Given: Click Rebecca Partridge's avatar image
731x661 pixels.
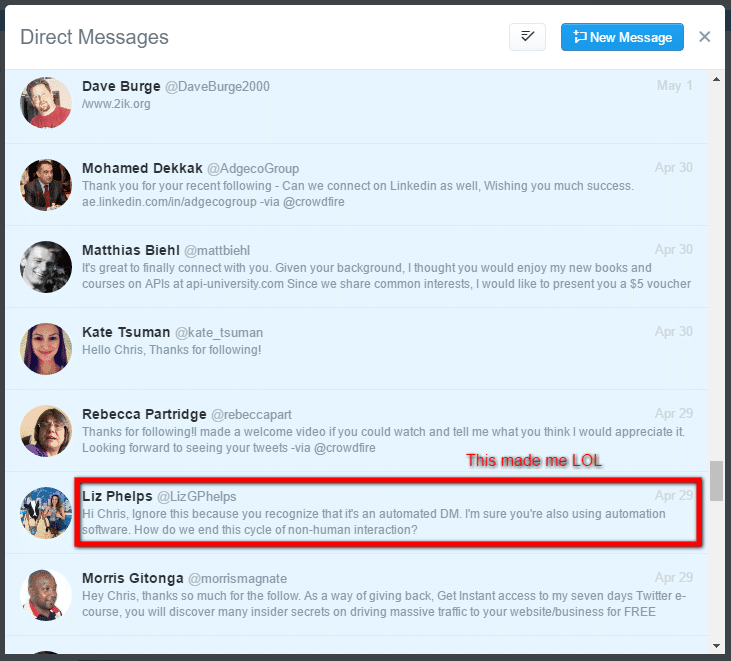Looking at the screenshot, I should click(x=46, y=431).
